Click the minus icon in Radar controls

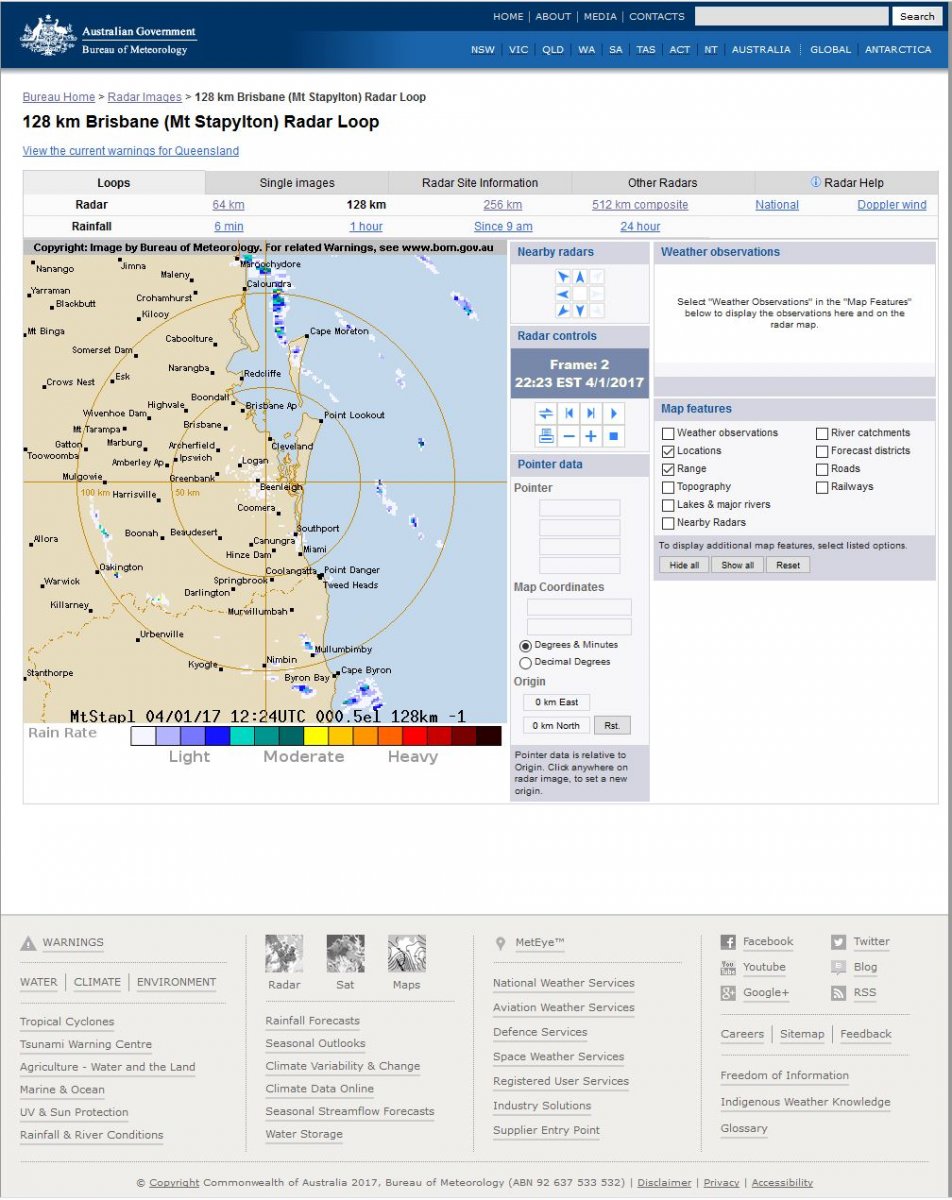(x=568, y=436)
